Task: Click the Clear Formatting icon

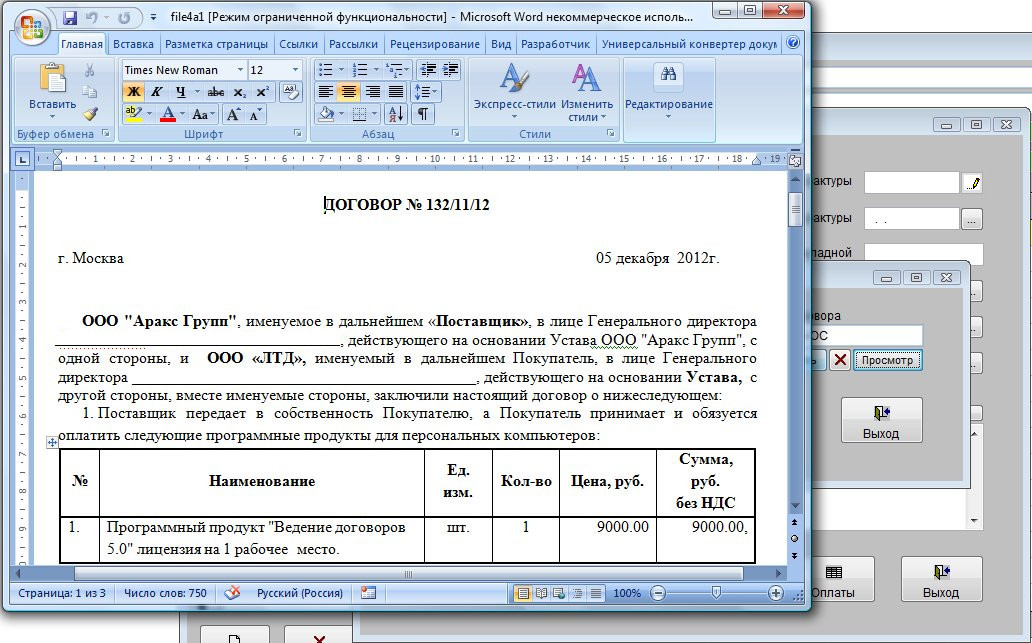Action: point(291,92)
